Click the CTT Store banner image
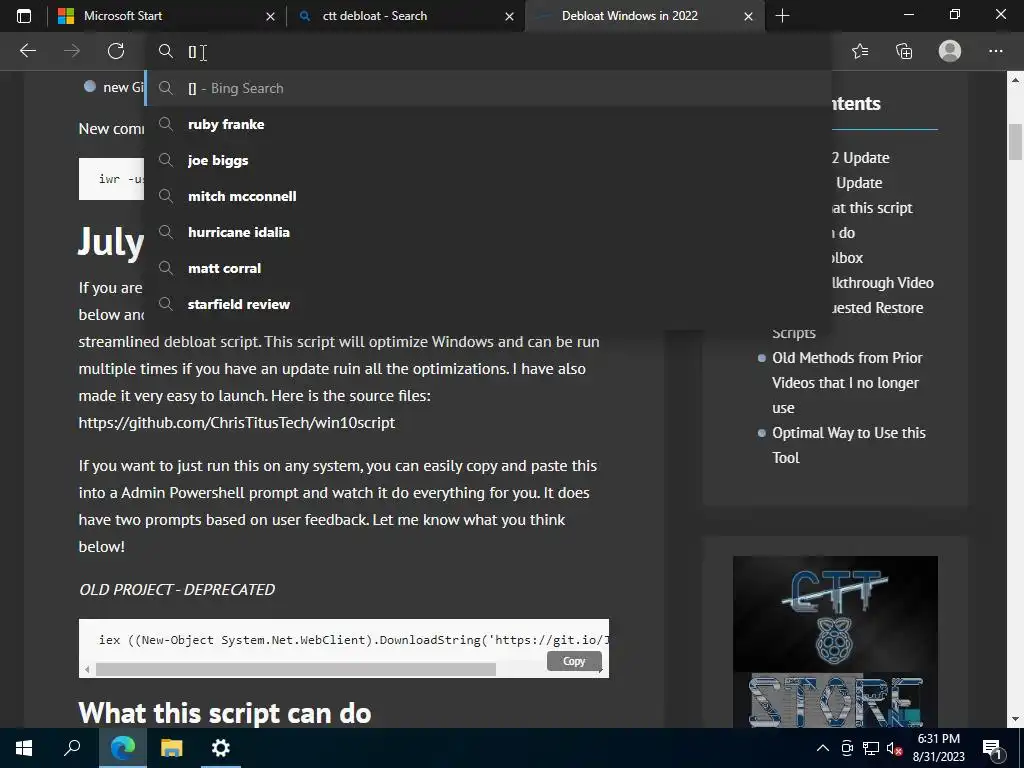The width and height of the screenshot is (1024, 768). click(835, 642)
